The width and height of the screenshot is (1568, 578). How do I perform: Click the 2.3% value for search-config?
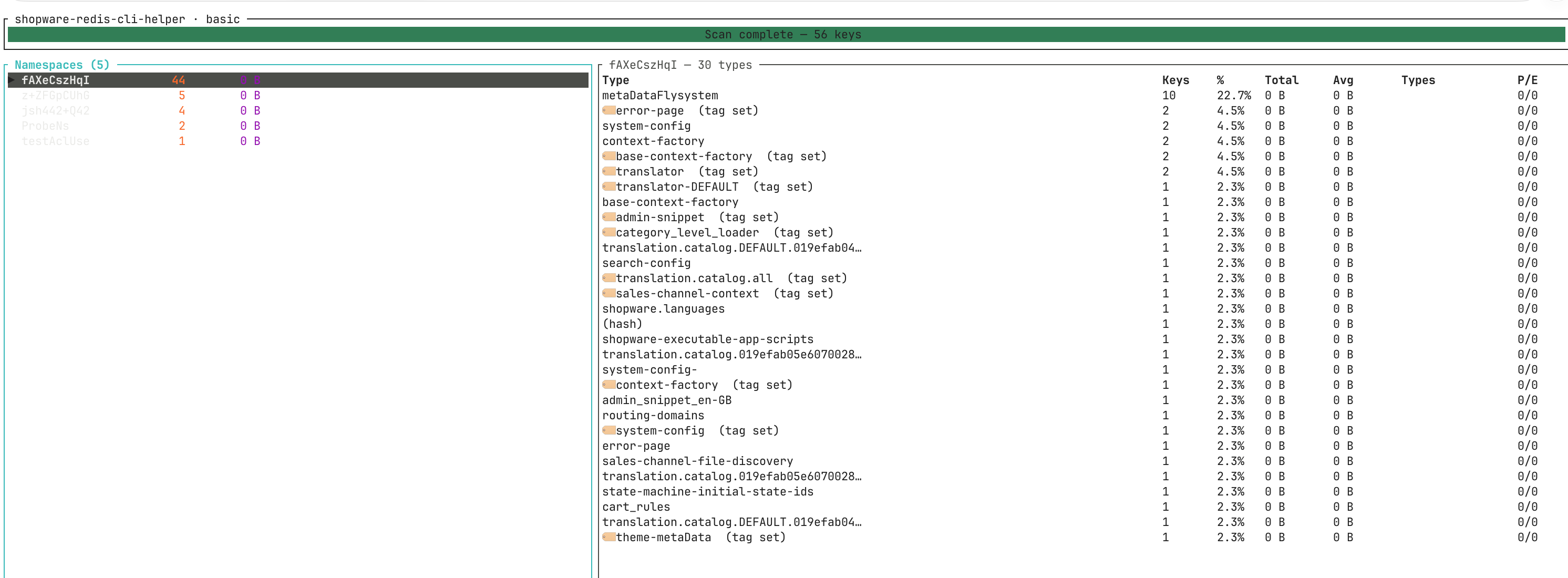[x=1230, y=263]
